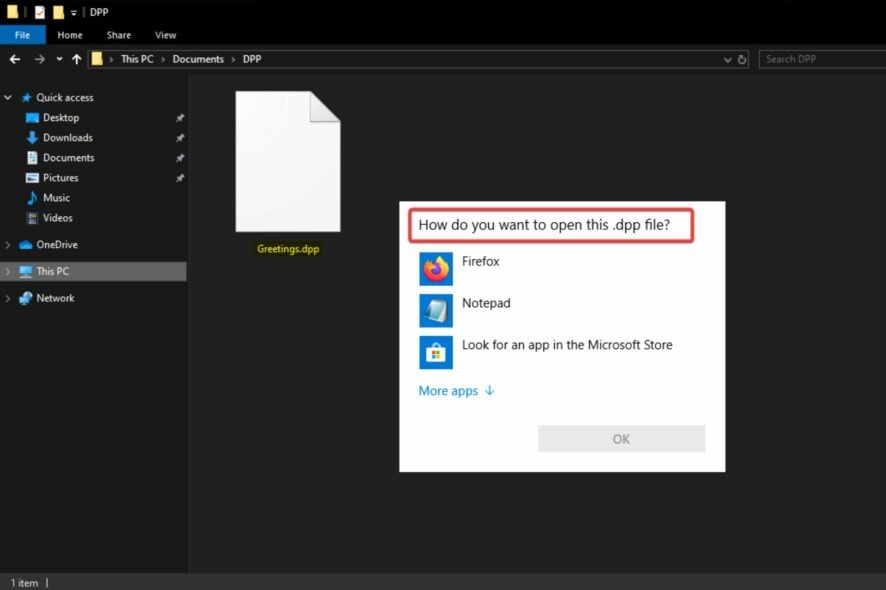Screen dimensions: 886x590
Task: Click the up-one-level navigation arrow
Action: coord(77,59)
